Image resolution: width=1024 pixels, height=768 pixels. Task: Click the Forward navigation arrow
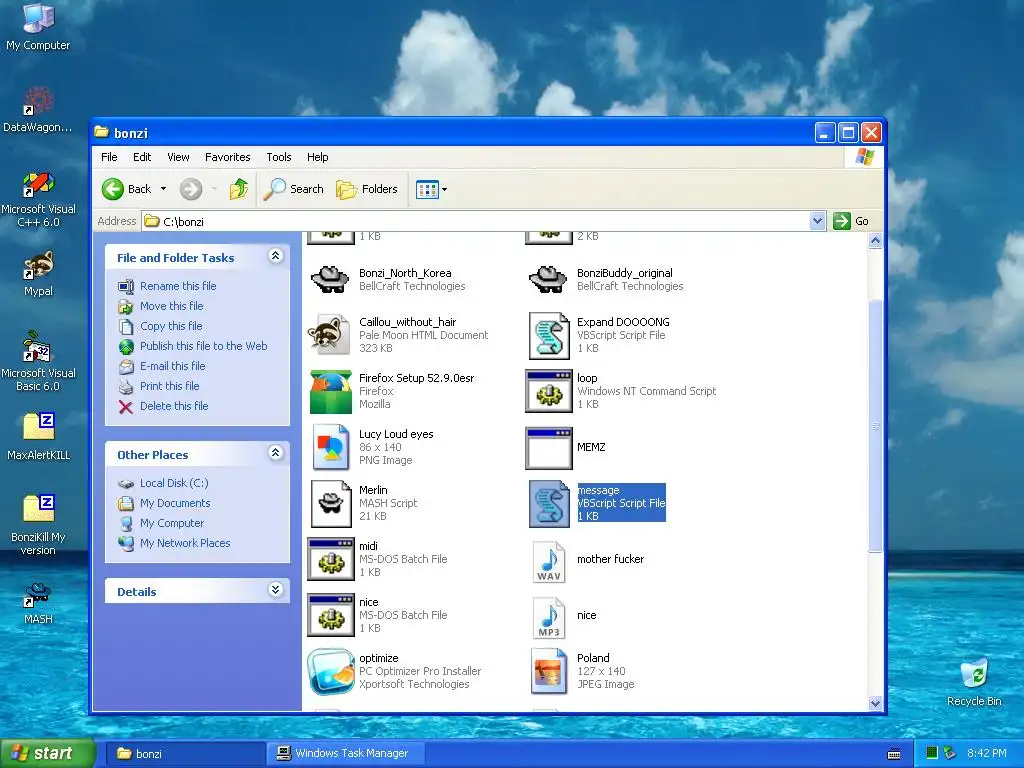tap(191, 189)
